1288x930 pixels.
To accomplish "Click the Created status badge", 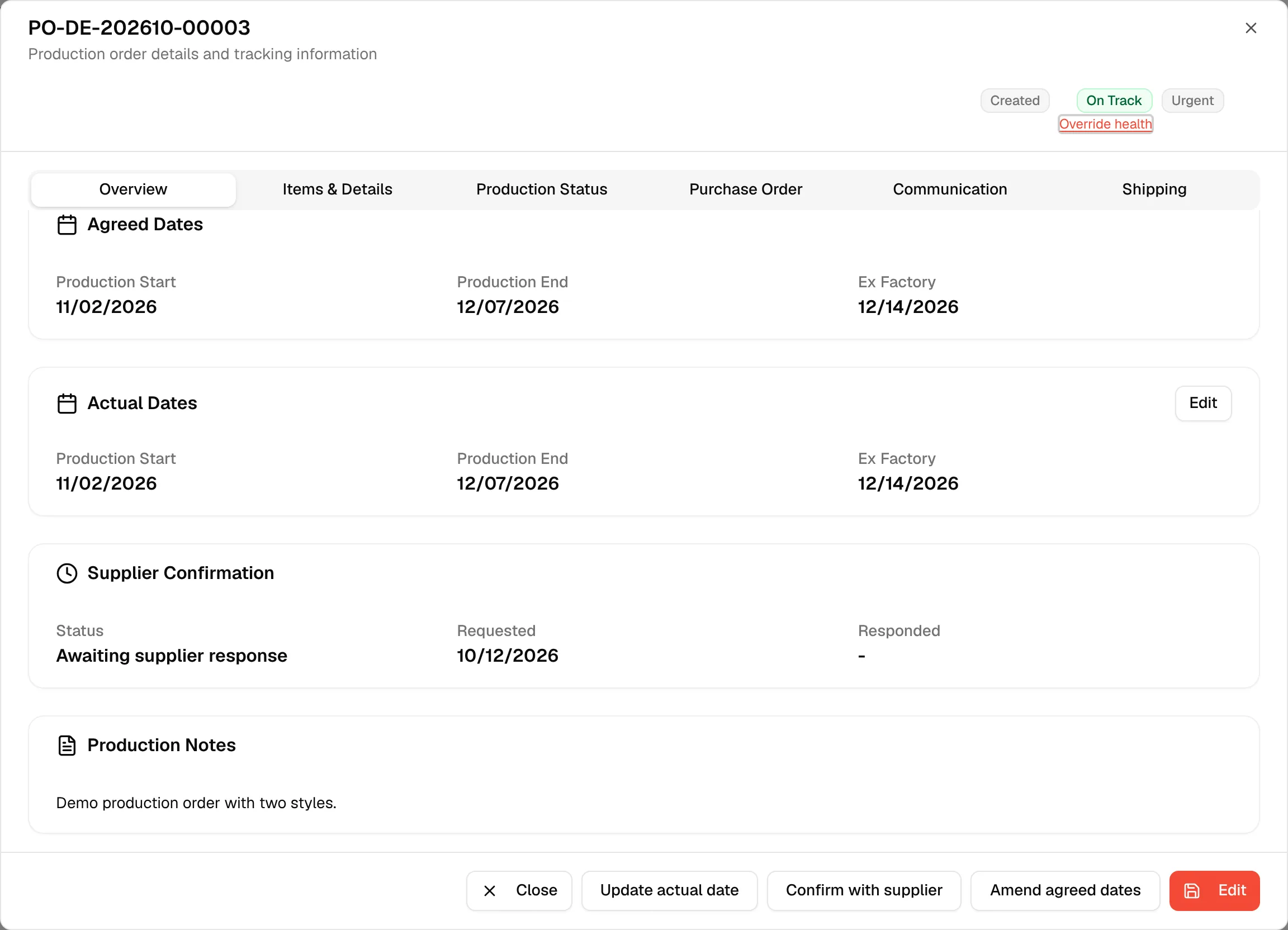I will 1015,101.
